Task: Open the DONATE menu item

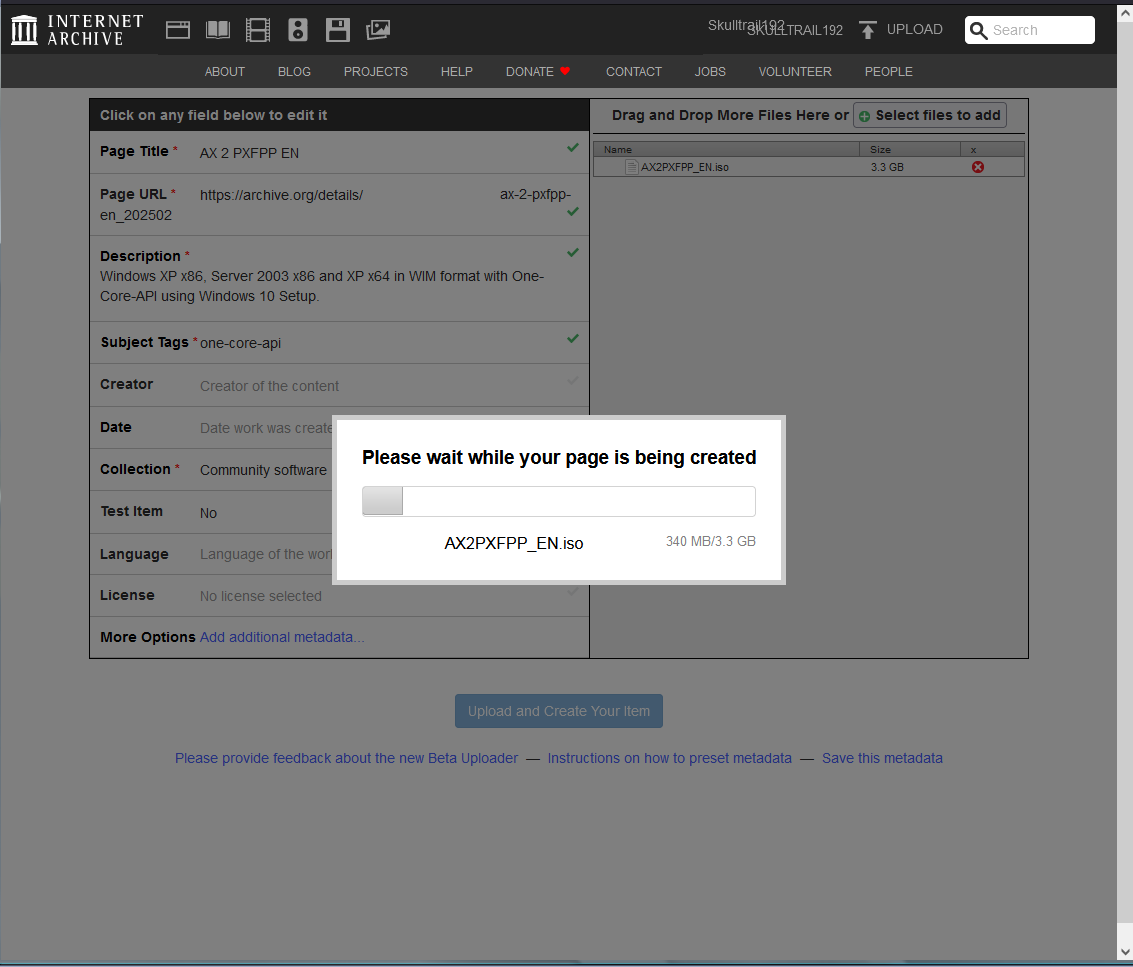Action: coord(530,72)
